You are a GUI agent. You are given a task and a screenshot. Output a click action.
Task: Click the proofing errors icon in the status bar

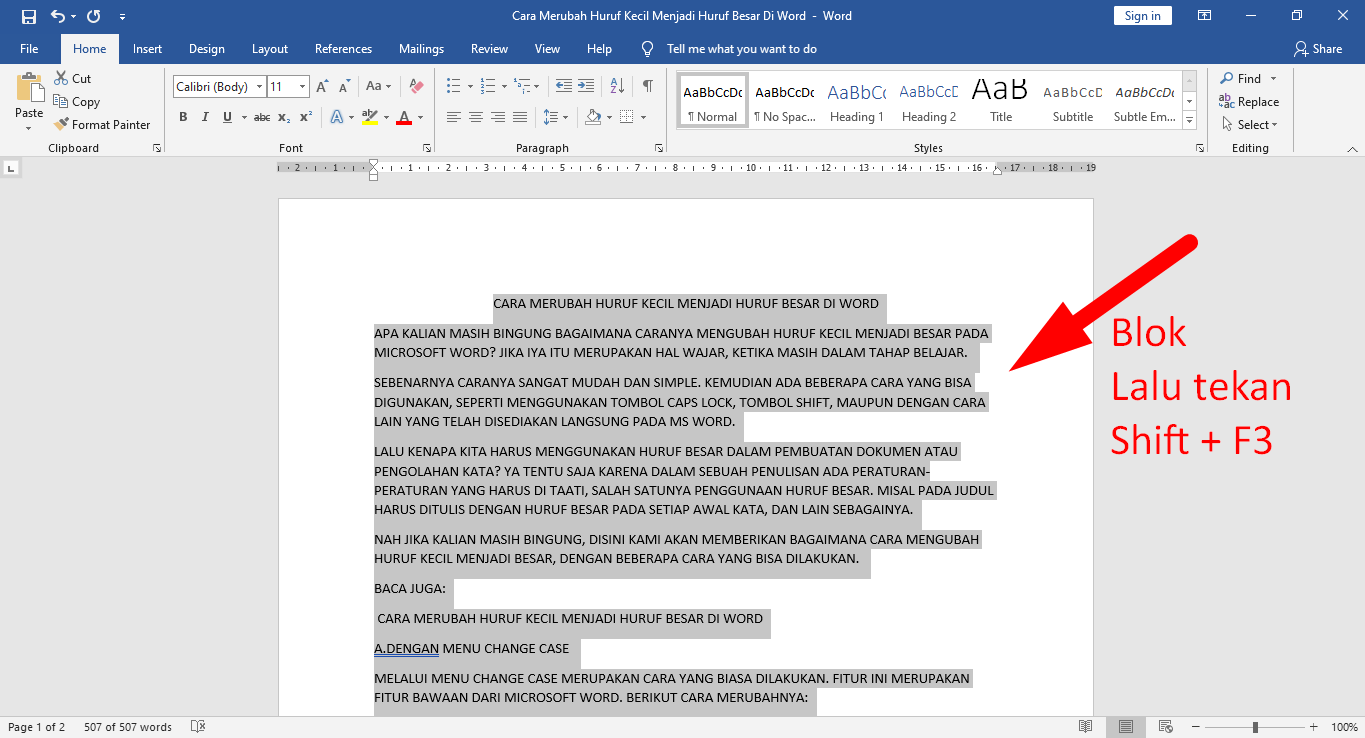[x=198, y=727]
